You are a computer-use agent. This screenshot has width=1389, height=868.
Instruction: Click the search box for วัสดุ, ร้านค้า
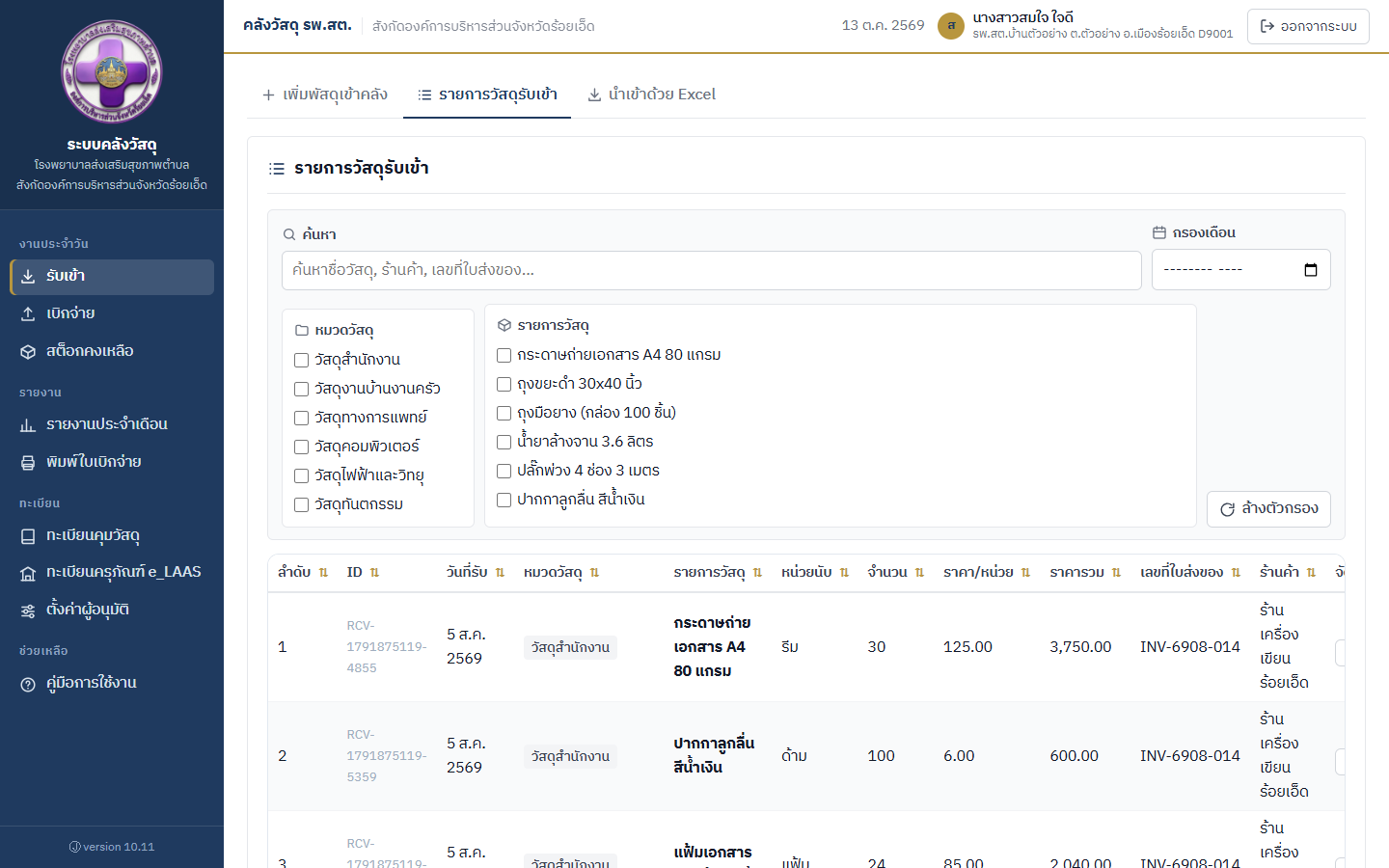tap(712, 271)
